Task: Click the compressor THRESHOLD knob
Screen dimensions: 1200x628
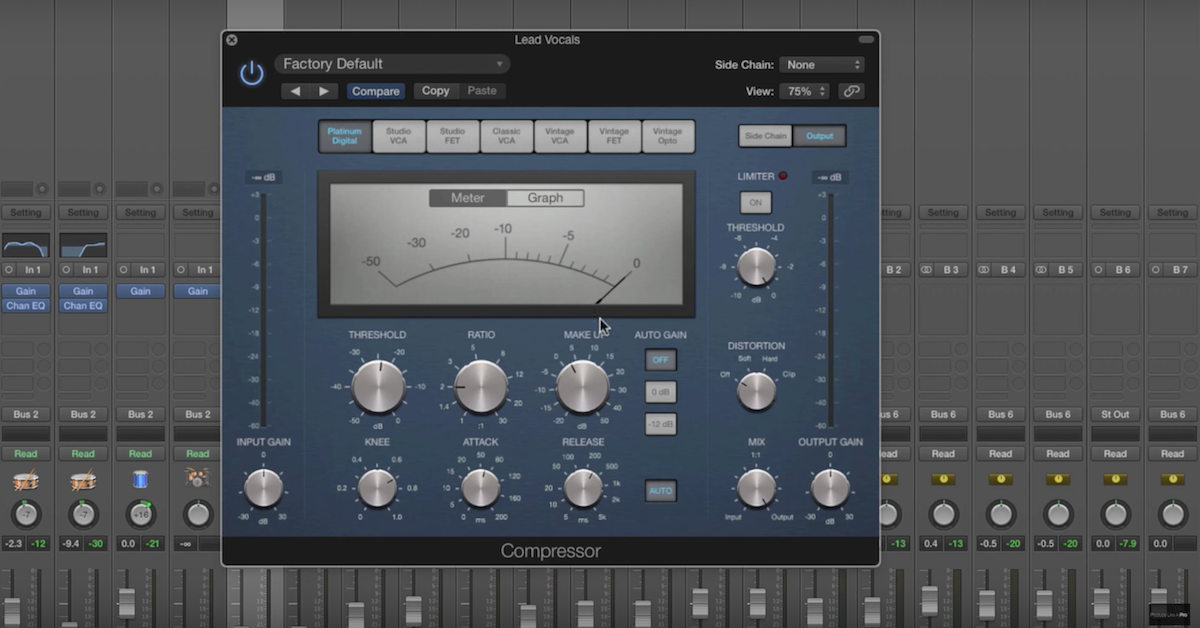Action: coord(378,387)
